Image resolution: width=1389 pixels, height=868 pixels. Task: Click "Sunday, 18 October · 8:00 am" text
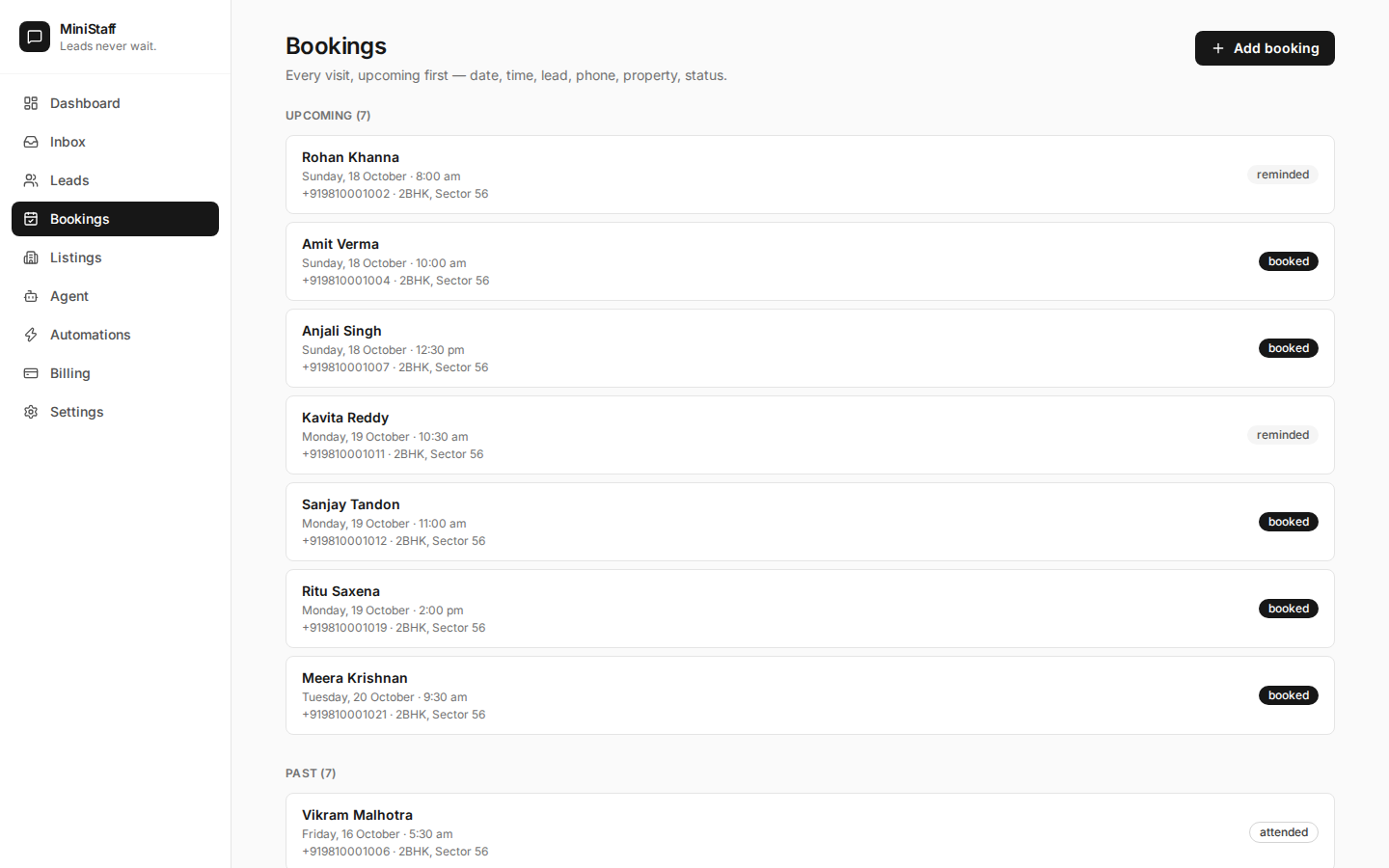(x=381, y=176)
